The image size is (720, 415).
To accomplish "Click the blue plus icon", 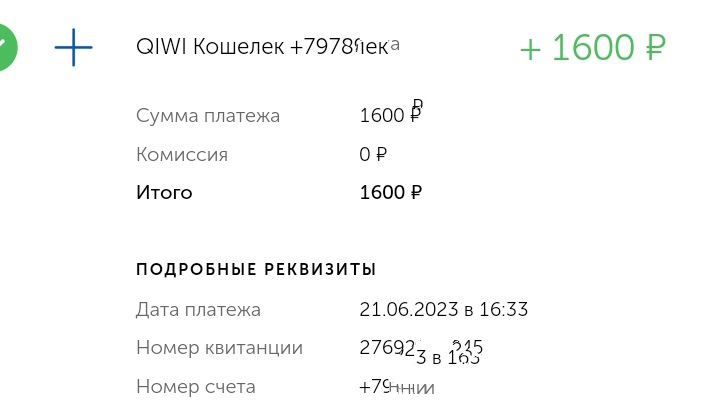I will [x=73, y=47].
